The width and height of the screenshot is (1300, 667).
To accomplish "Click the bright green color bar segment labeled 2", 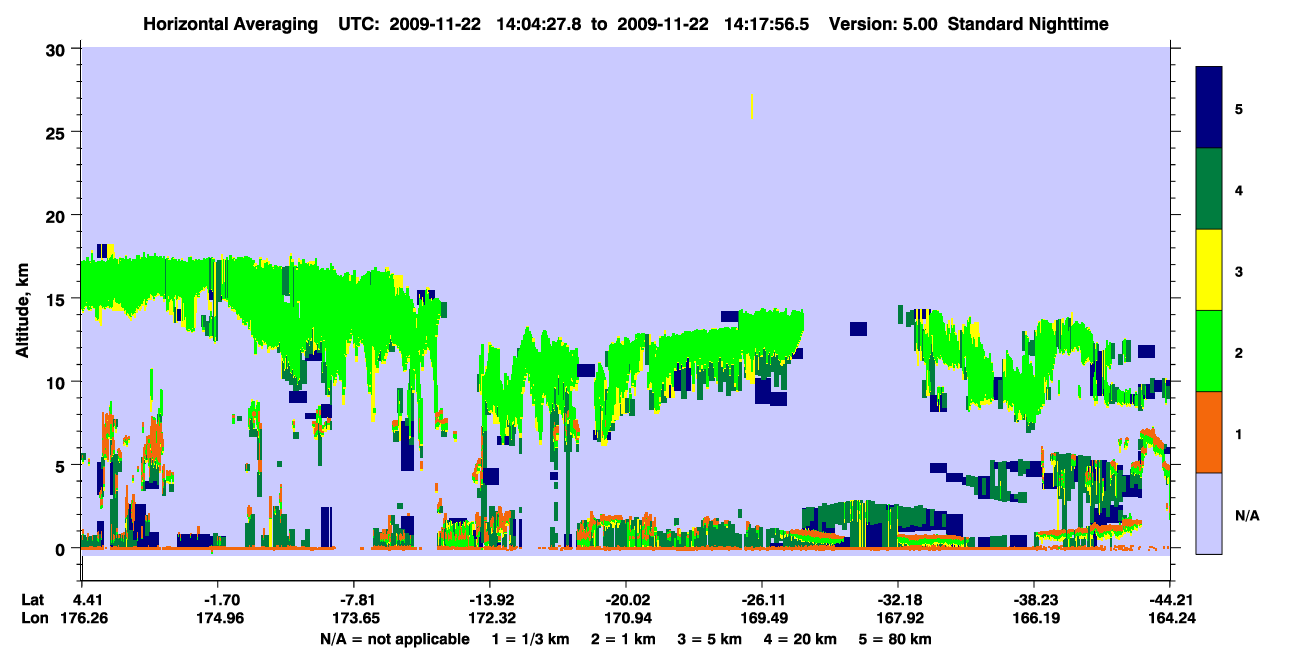I will (x=1209, y=351).
